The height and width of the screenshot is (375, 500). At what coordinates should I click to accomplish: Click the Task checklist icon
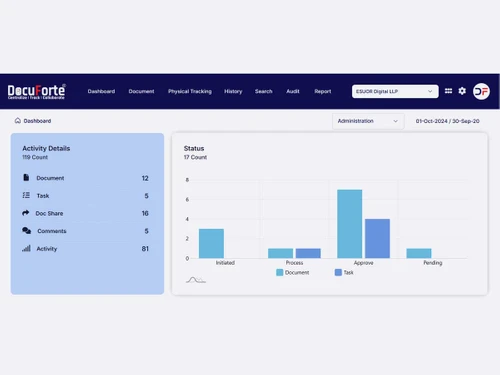point(26,195)
